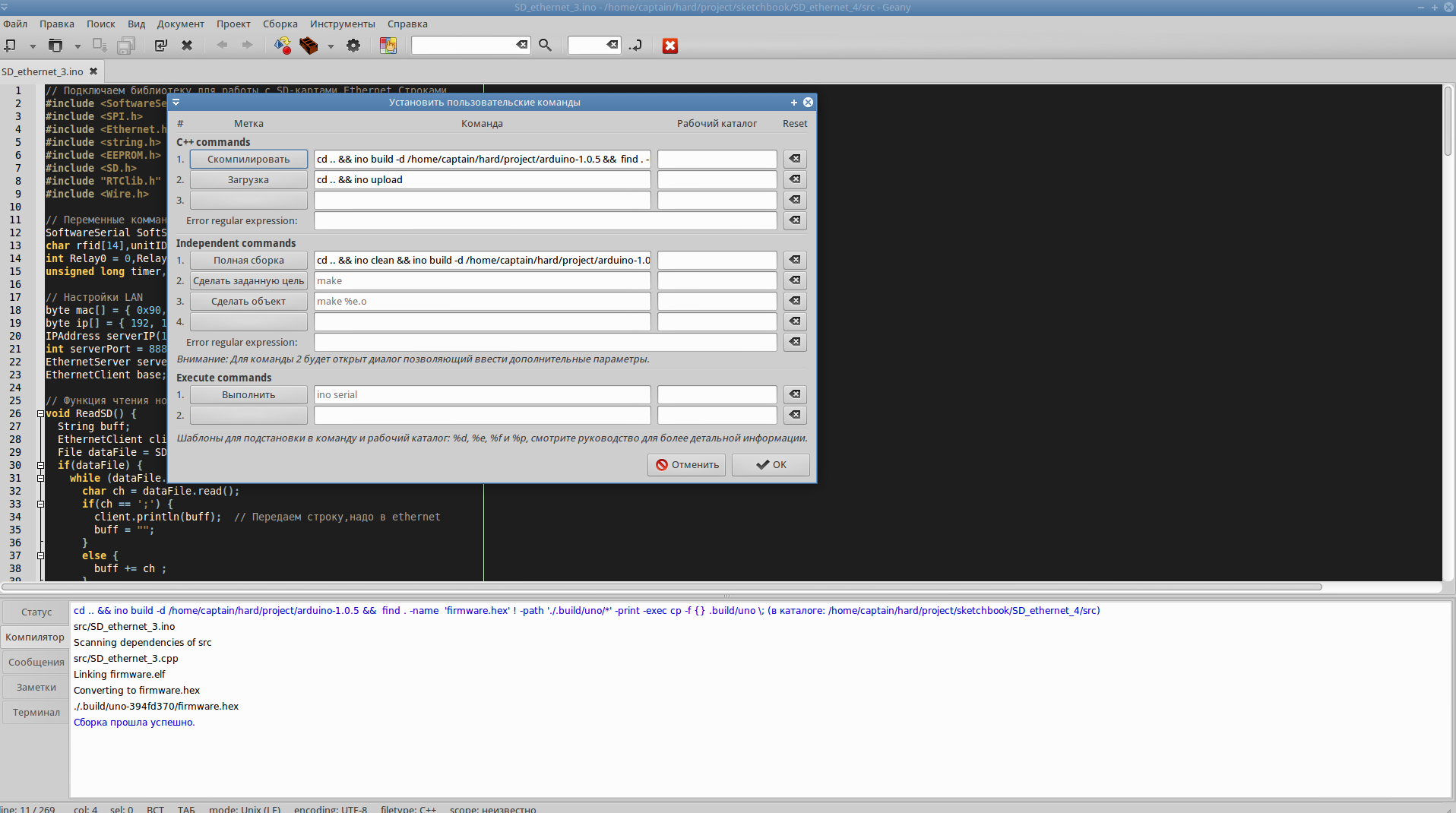Click the Скомпилировать label button
Viewport: 1456px width, 813px height.
(x=248, y=159)
